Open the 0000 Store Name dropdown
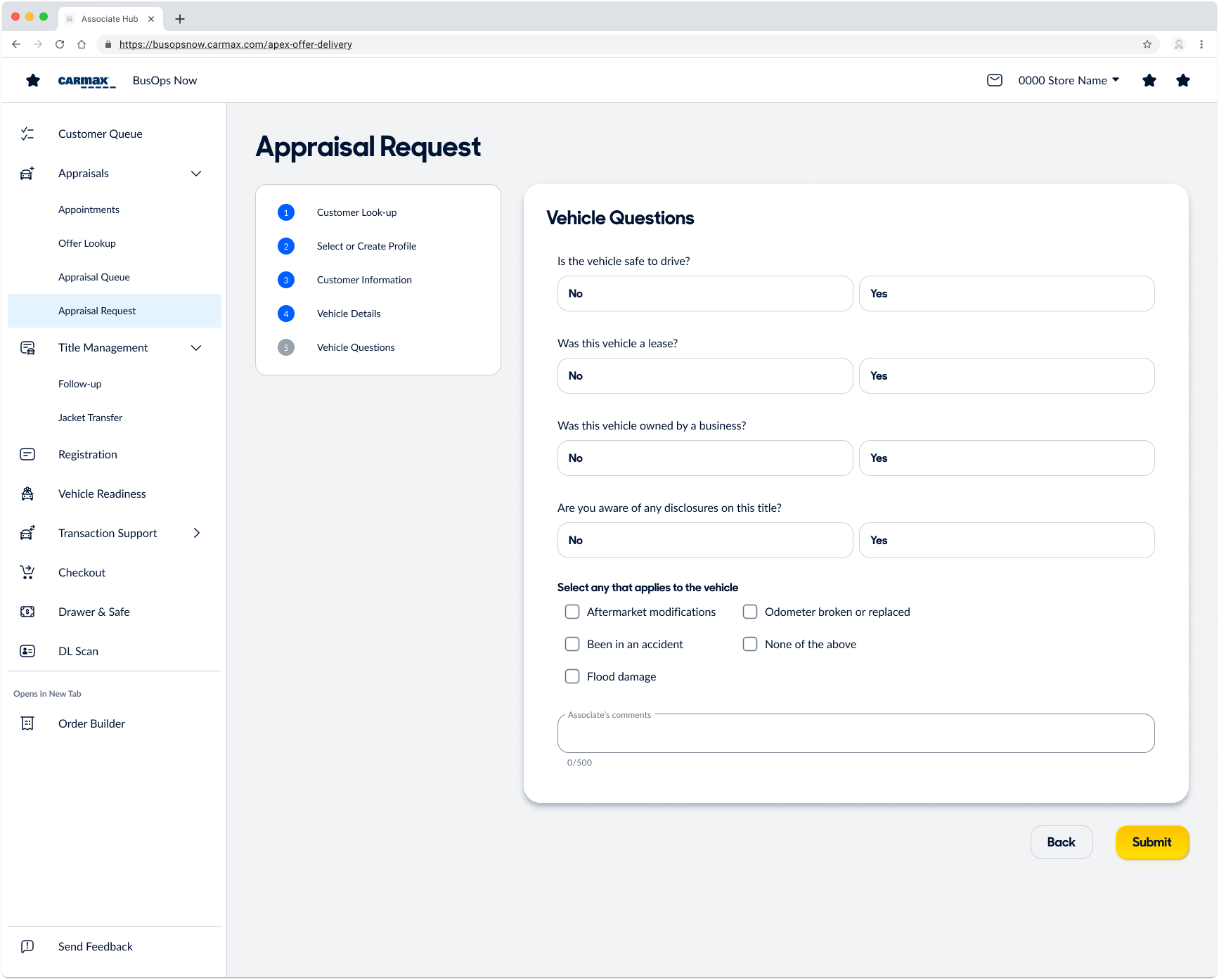 tap(1069, 80)
